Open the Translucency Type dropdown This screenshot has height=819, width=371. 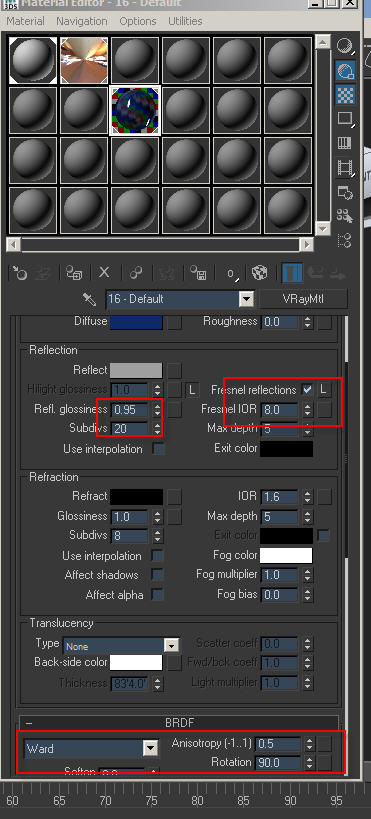pos(121,646)
